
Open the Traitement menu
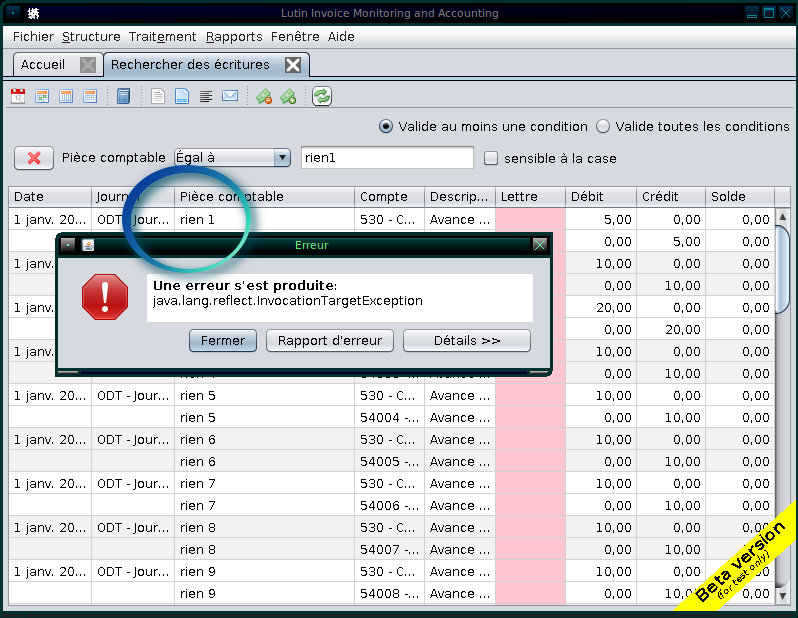162,37
